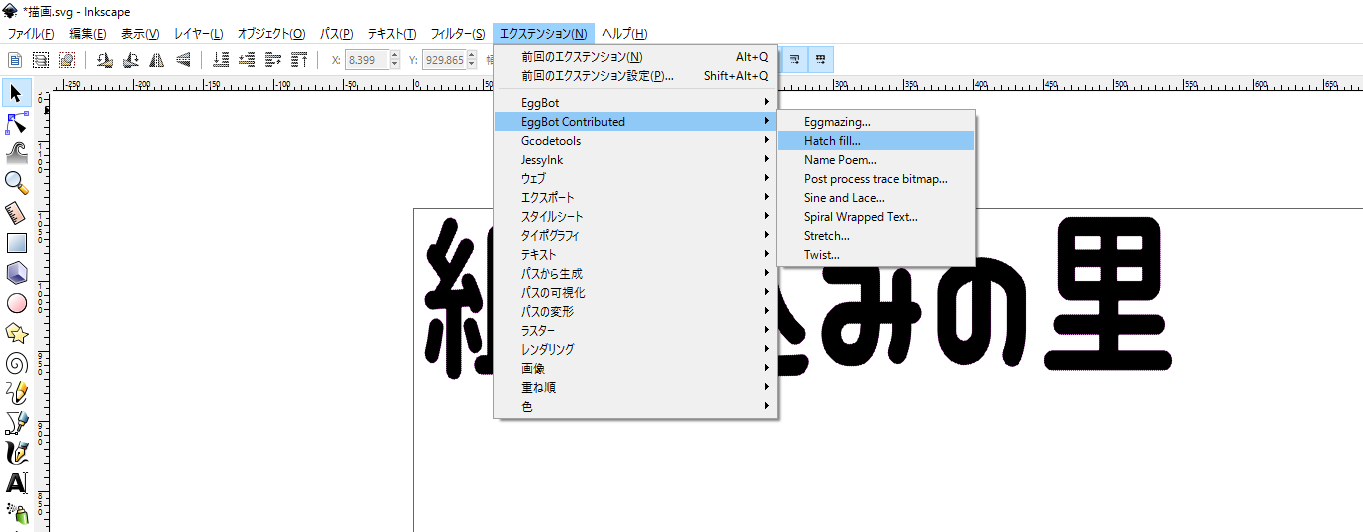Select the Measure ruler tool
1363x532 pixels.
pos(16,212)
